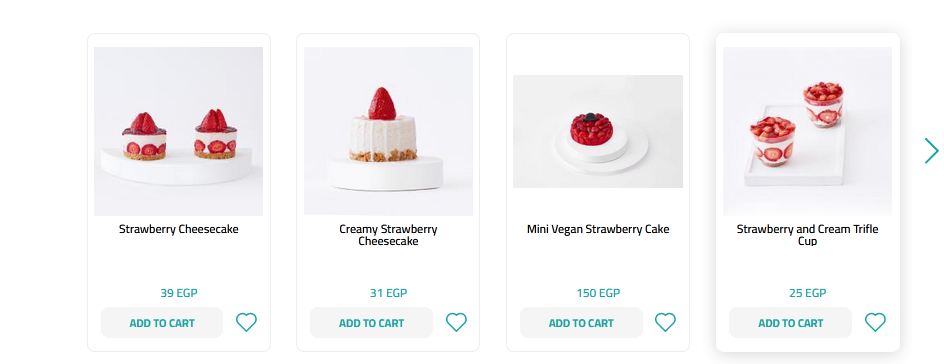The height and width of the screenshot is (364, 944).
Task: Click the 39 EGP price label
Action: [179, 293]
